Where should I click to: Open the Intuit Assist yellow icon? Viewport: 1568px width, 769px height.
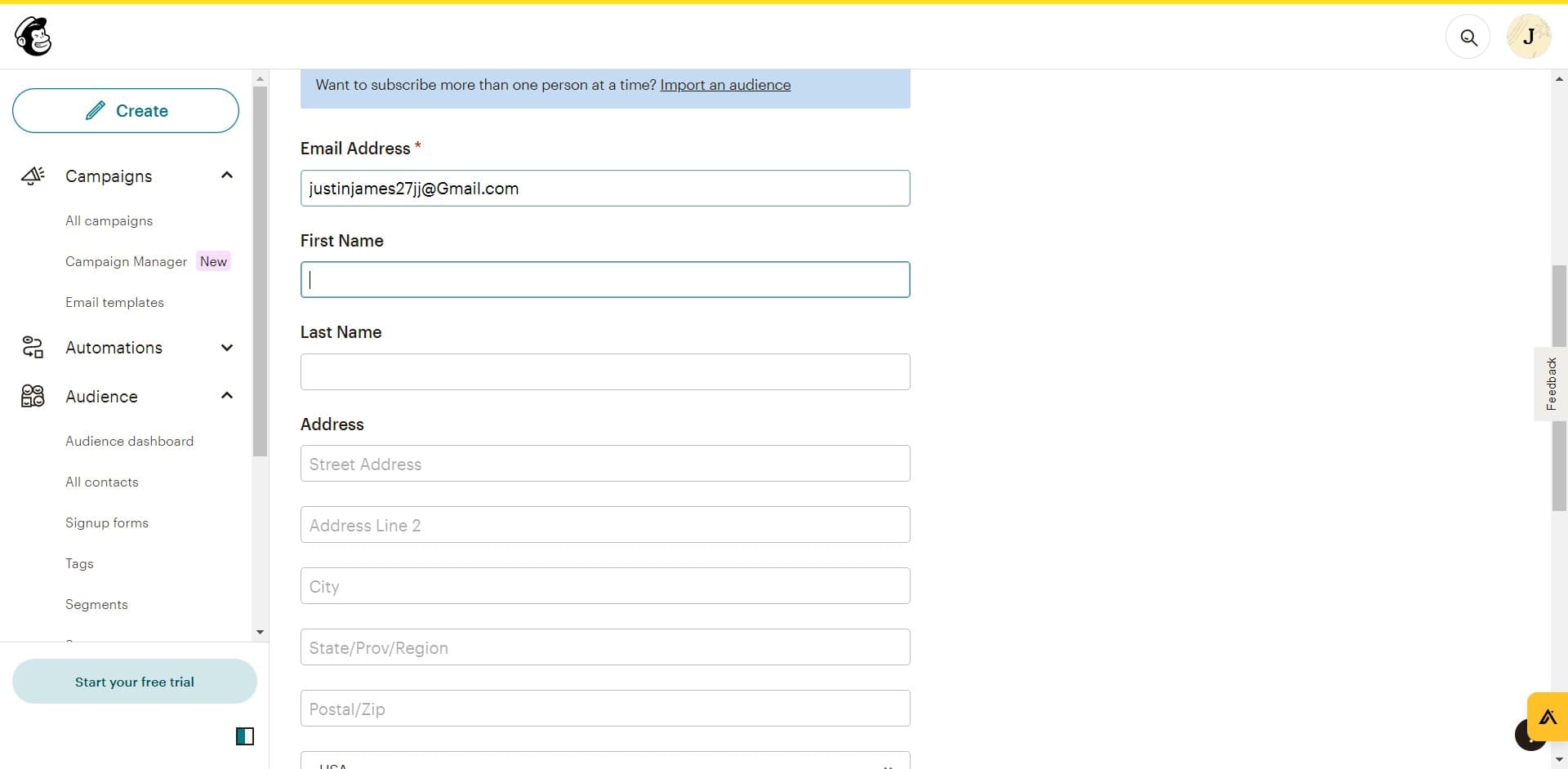pyautogui.click(x=1548, y=718)
